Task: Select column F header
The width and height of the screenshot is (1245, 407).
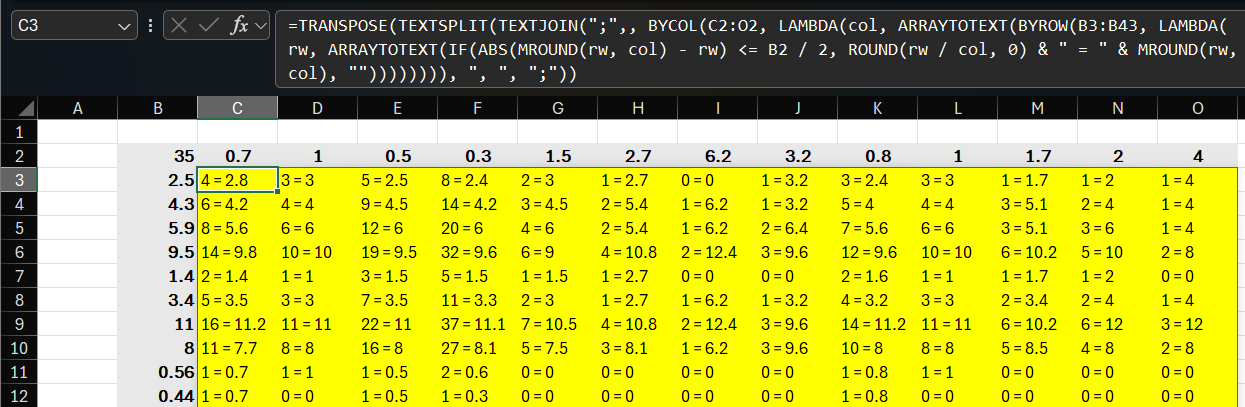Action: click(477, 107)
